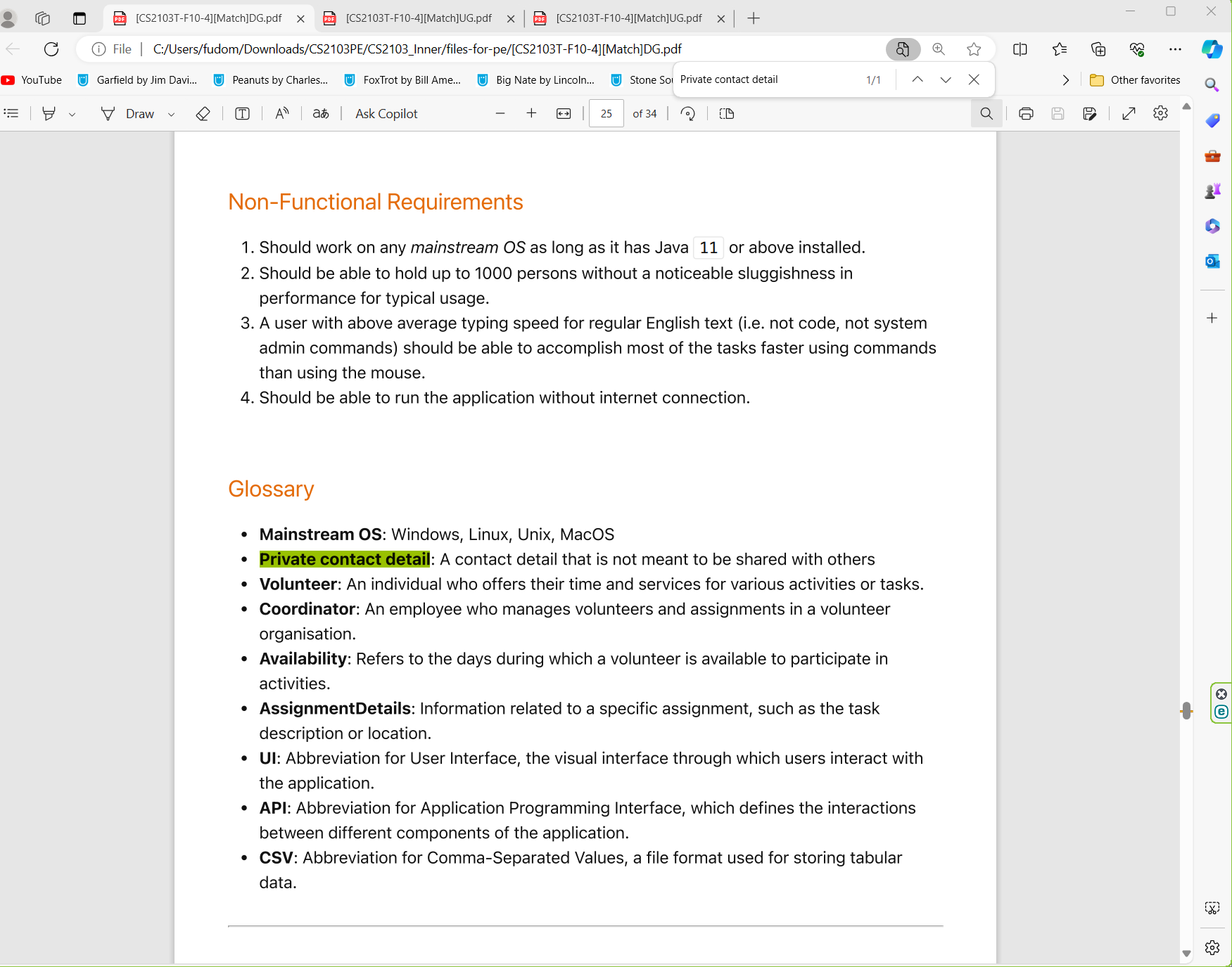Open Ask Copilot
1232x967 pixels.
pos(386,113)
